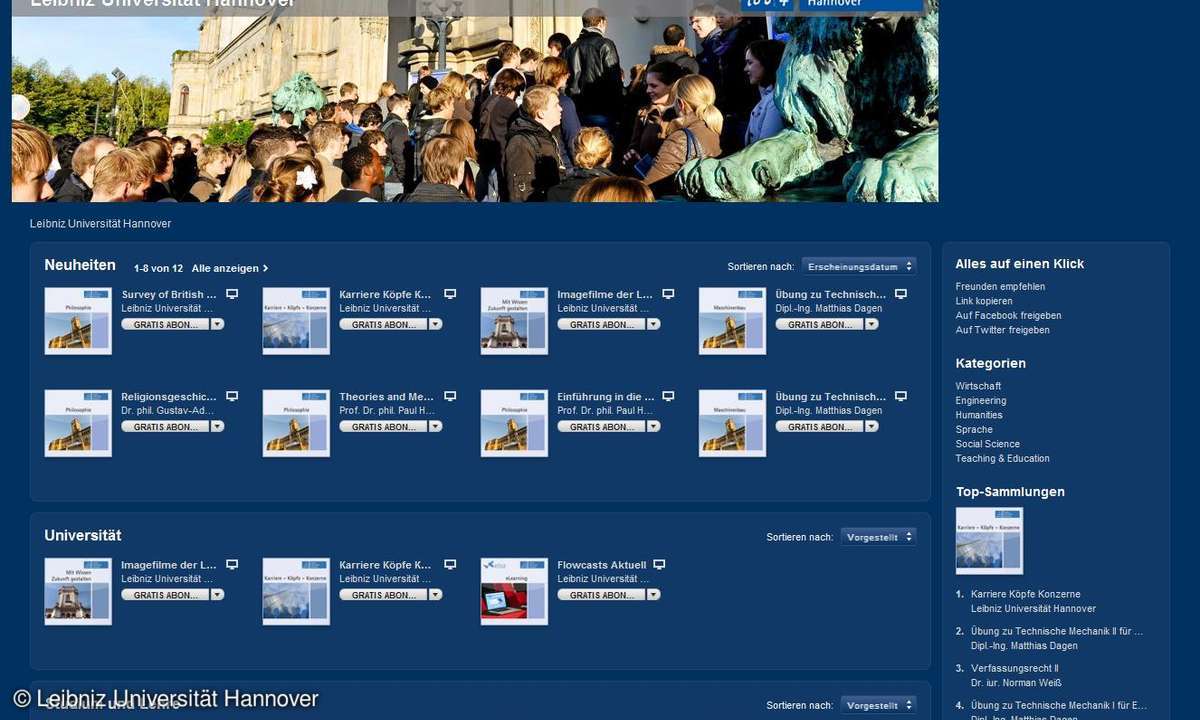Screen dimensions: 1200x720
Task: Open Theories and Me… cover thumbnail
Action: click(x=296, y=423)
